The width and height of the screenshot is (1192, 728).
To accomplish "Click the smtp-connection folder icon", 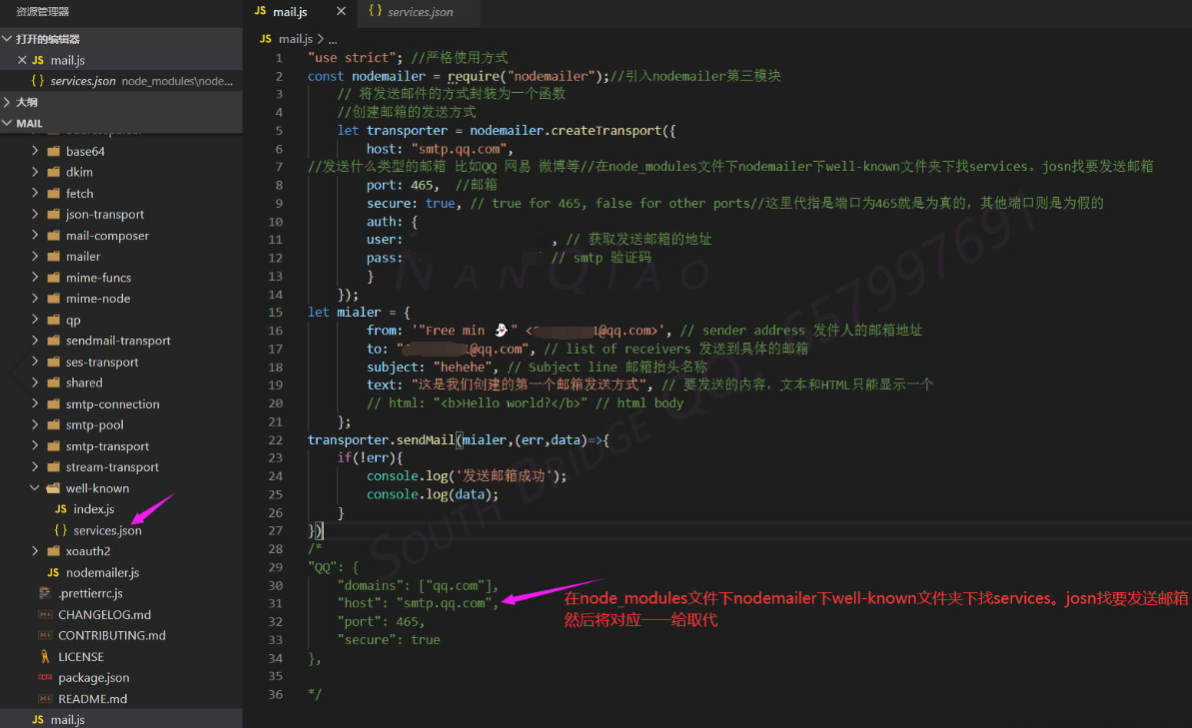I will [x=53, y=404].
